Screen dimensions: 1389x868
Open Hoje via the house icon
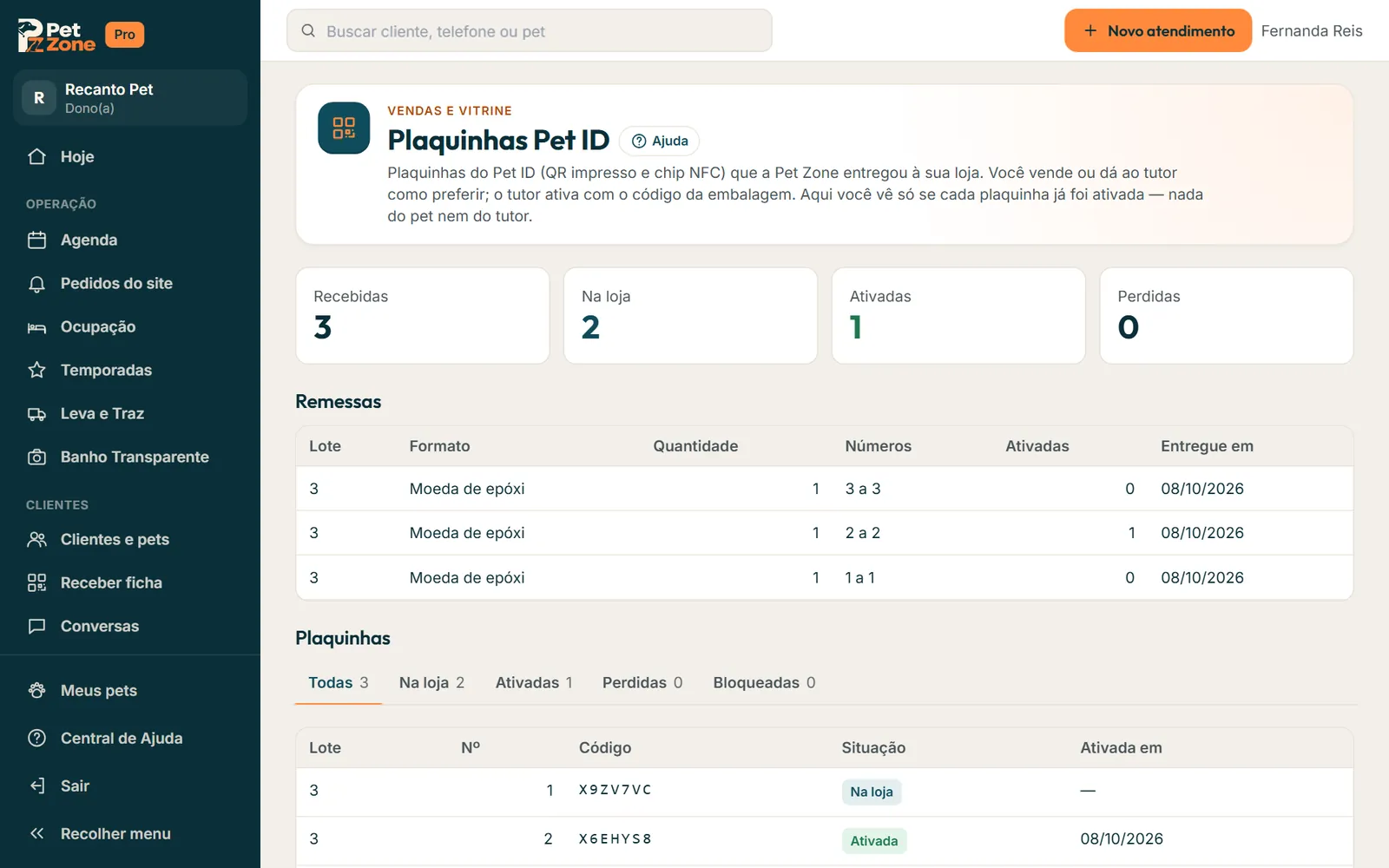(x=36, y=156)
